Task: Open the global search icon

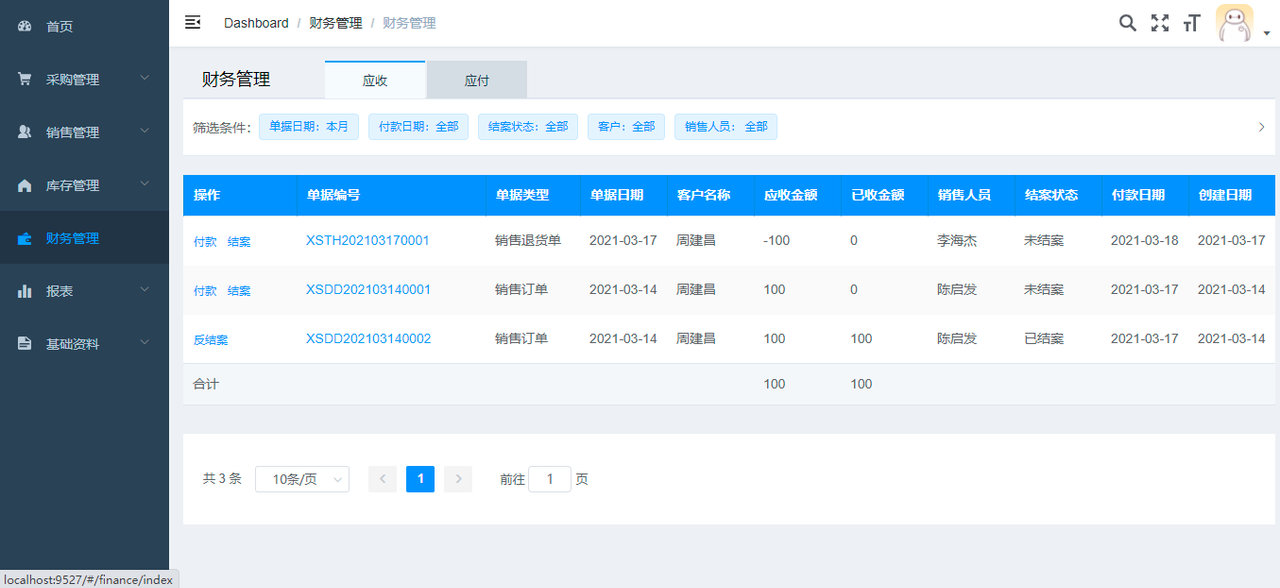Action: [1128, 22]
